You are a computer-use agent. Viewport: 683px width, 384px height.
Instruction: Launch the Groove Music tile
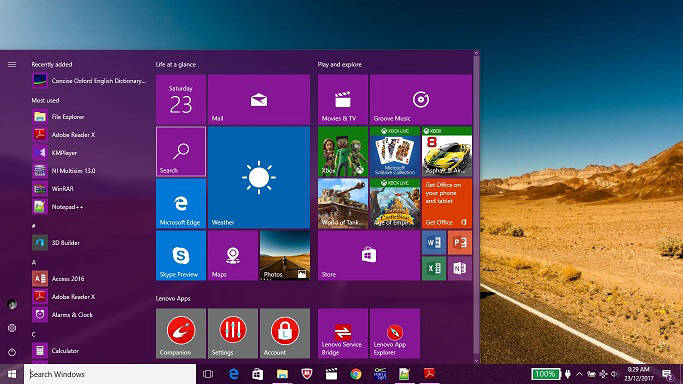pos(421,99)
